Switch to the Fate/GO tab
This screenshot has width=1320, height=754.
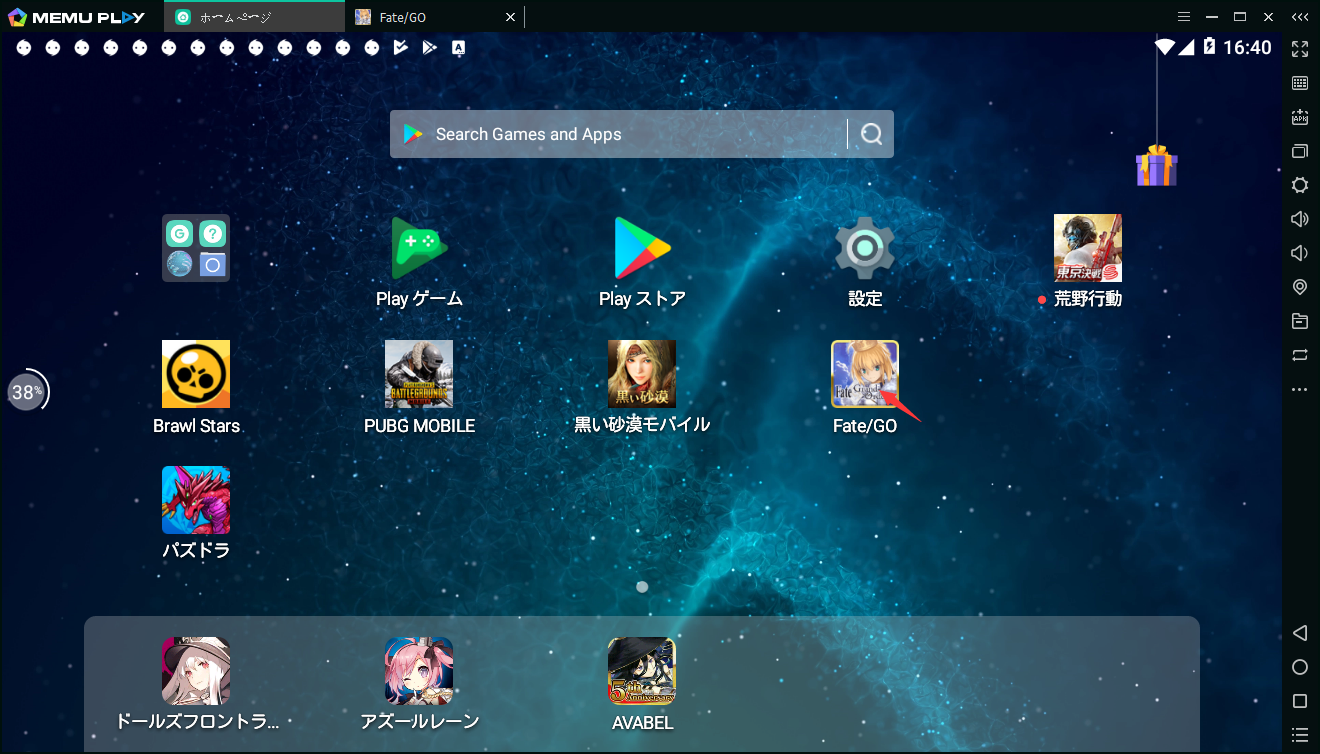tap(433, 17)
